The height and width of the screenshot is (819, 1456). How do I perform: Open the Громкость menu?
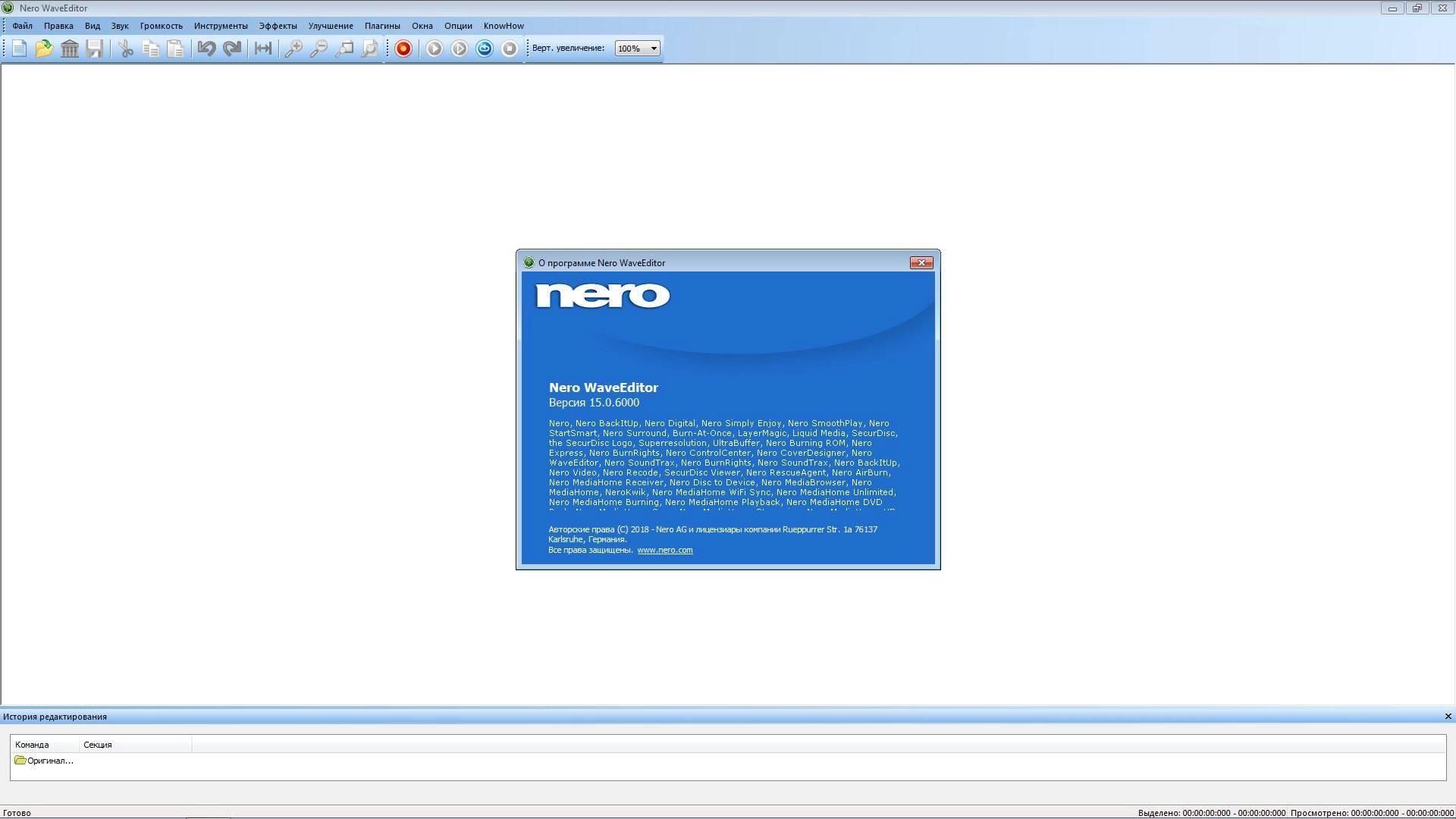(162, 26)
